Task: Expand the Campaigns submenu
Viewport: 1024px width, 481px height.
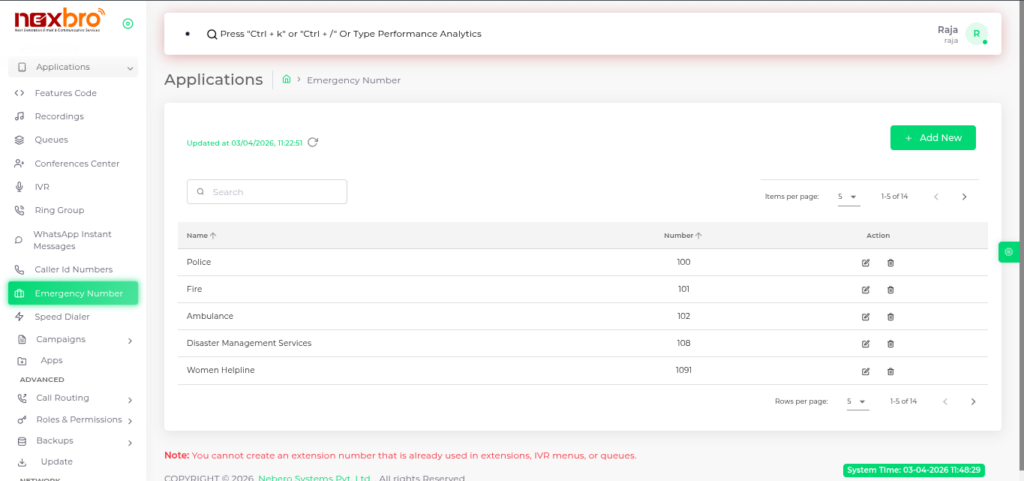Action: click(x=130, y=340)
